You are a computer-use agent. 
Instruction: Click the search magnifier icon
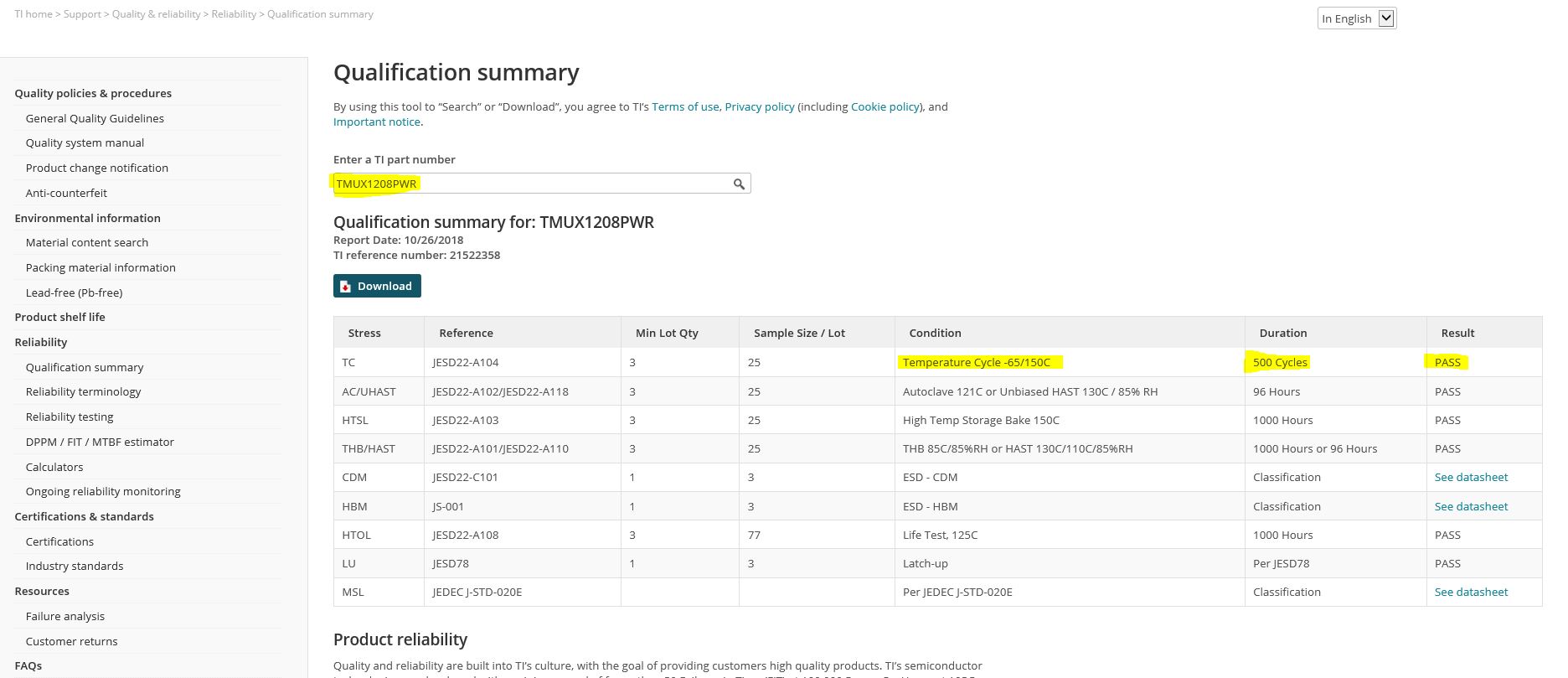click(739, 184)
